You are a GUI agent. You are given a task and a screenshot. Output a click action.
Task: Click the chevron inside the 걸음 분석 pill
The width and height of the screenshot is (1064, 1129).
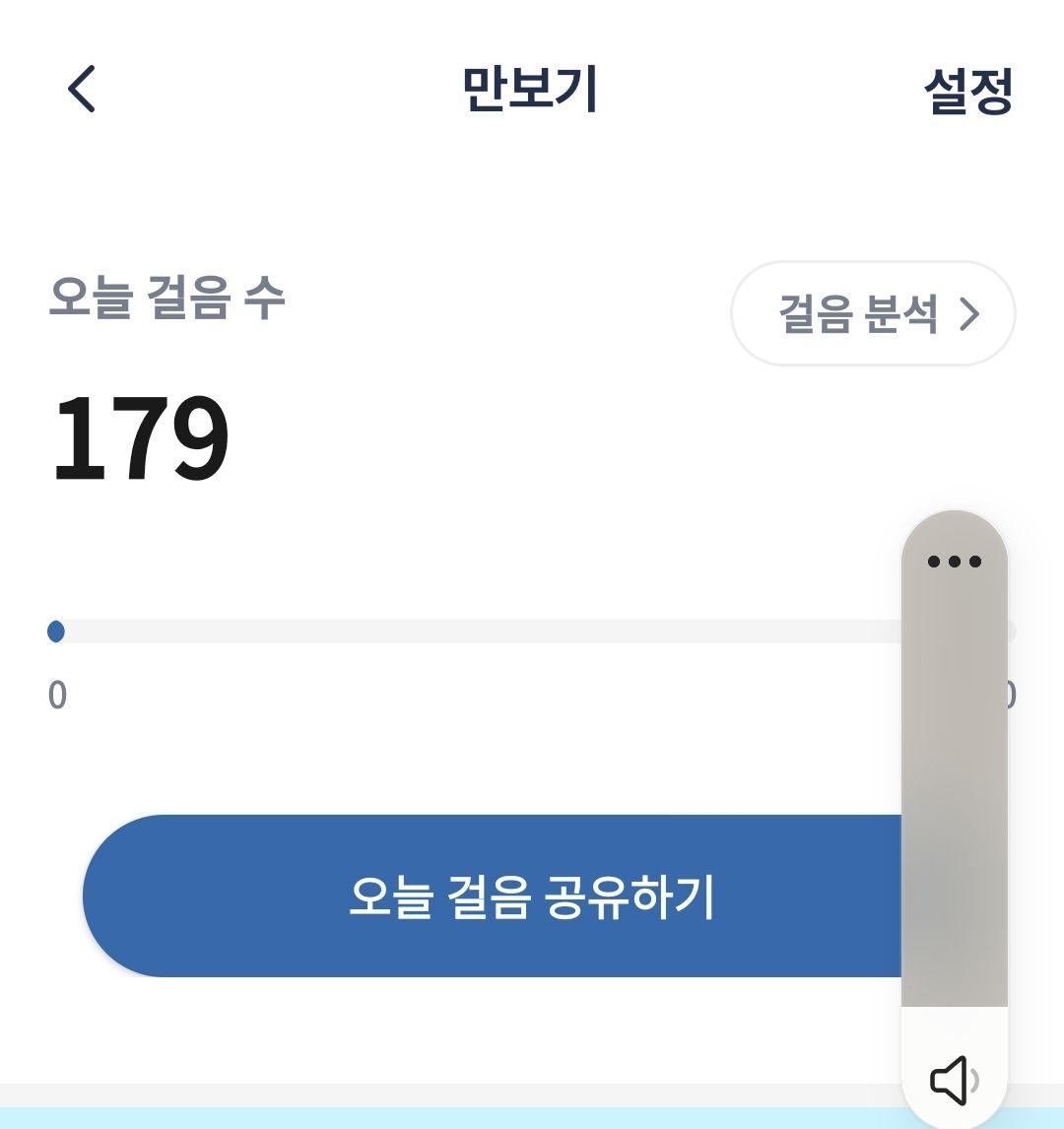pos(969,314)
